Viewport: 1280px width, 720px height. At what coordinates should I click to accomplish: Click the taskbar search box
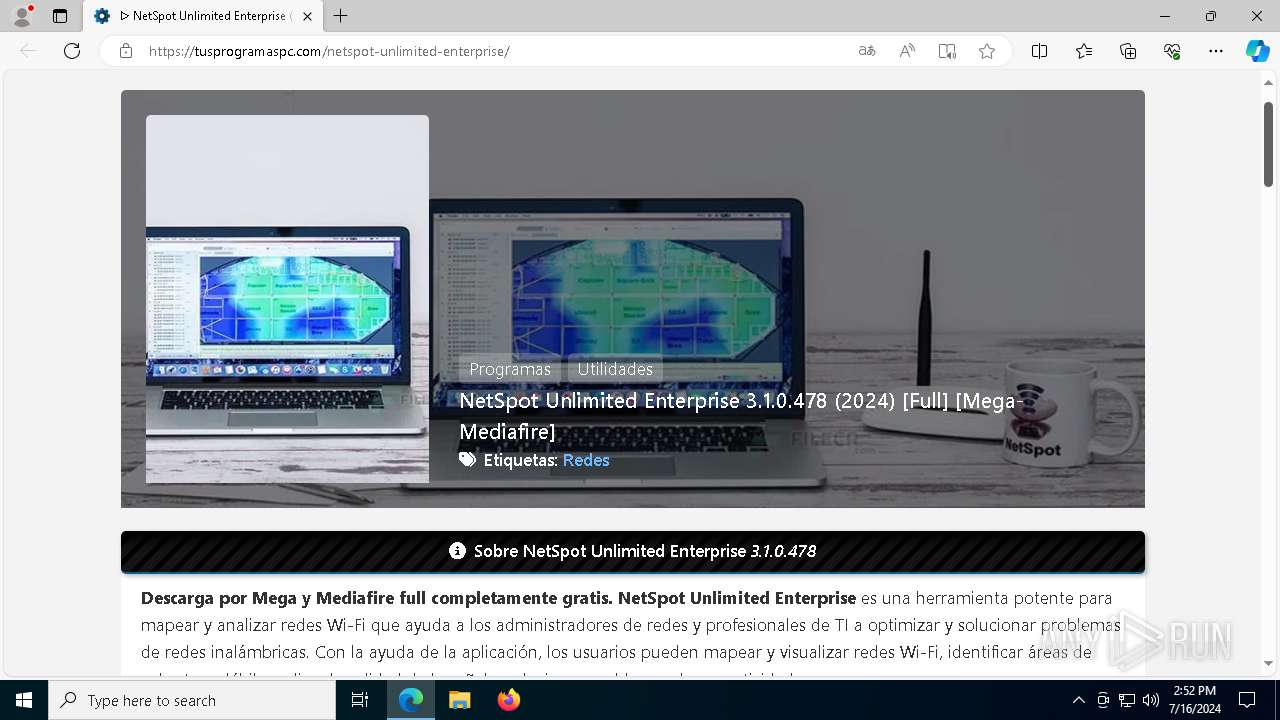point(192,700)
